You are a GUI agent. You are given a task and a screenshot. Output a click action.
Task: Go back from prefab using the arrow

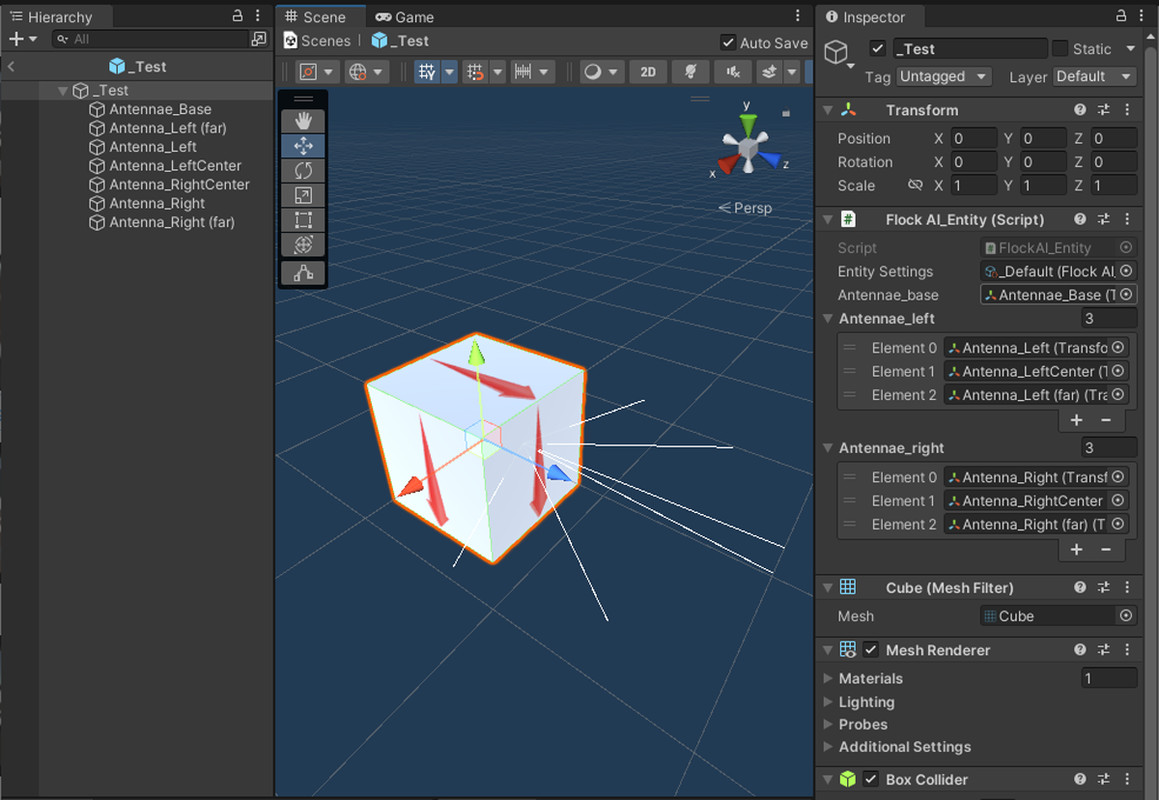tap(11, 67)
